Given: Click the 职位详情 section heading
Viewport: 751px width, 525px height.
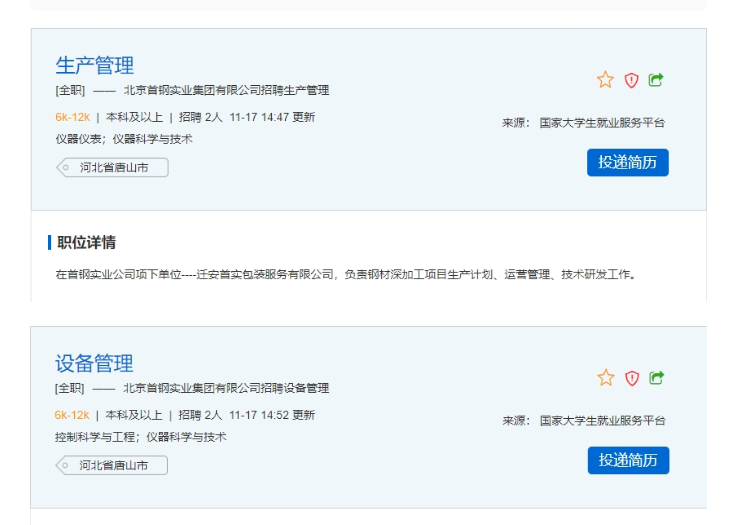Looking at the screenshot, I should click(x=86, y=242).
